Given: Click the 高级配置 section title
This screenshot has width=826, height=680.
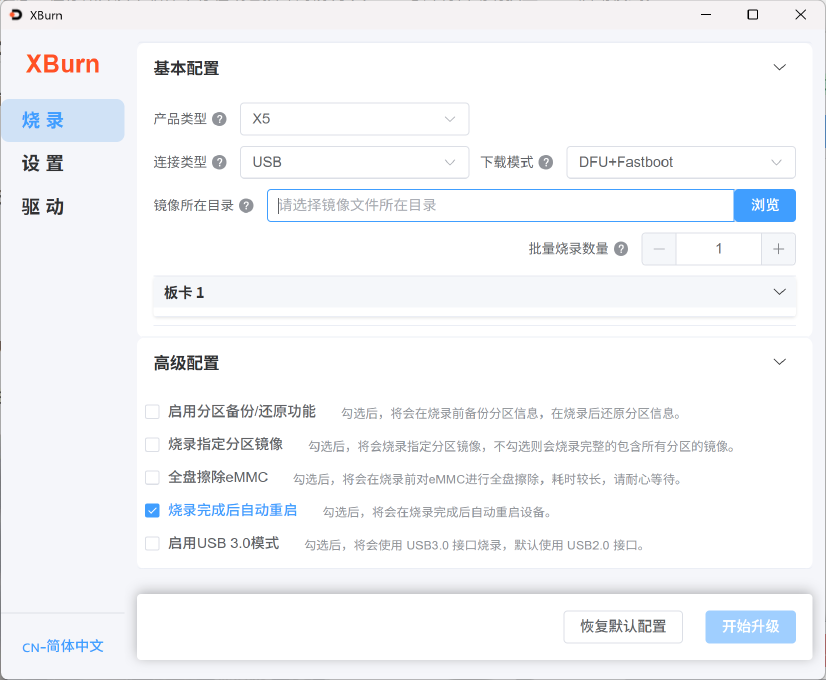Looking at the screenshot, I should point(186,363).
